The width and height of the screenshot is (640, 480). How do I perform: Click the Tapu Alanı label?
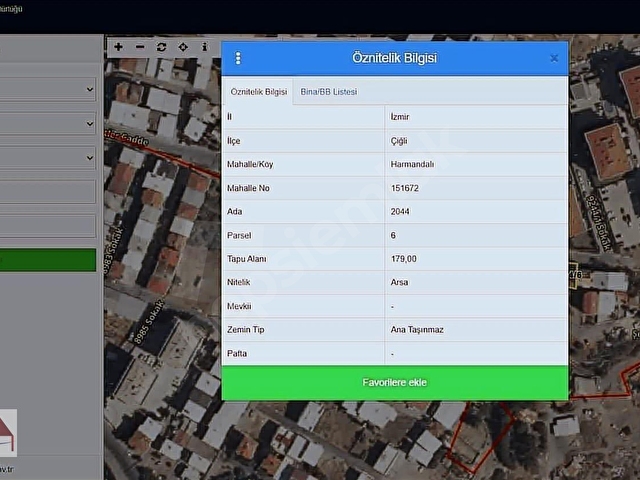click(x=247, y=259)
